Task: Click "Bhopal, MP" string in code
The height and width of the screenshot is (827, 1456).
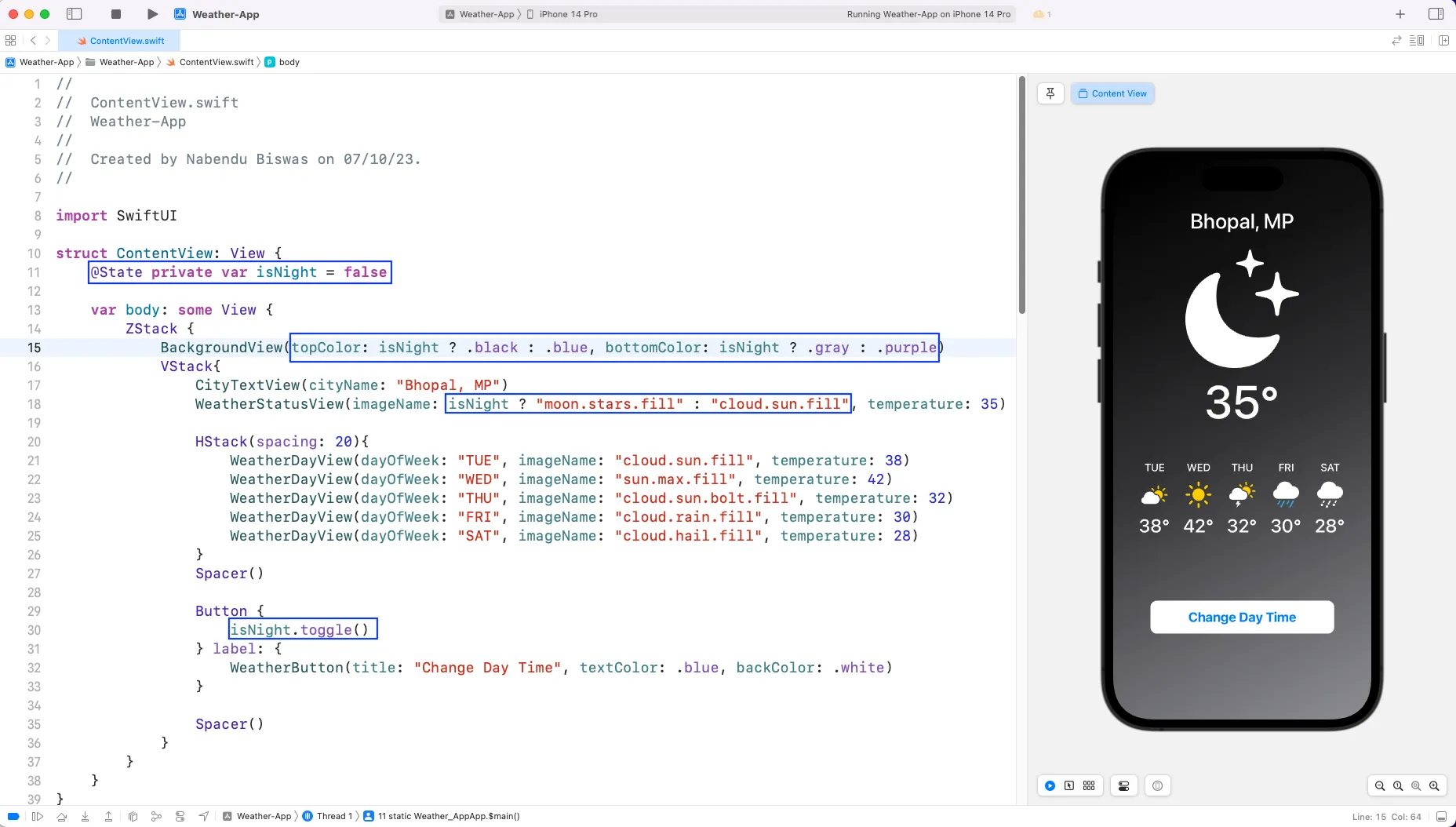Action: click(448, 385)
